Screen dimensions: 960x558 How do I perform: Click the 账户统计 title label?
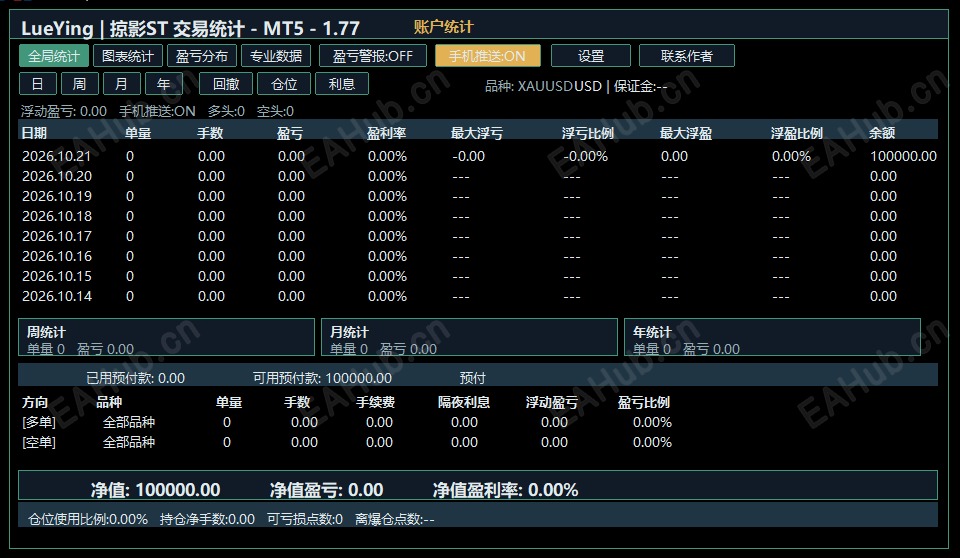pos(443,27)
